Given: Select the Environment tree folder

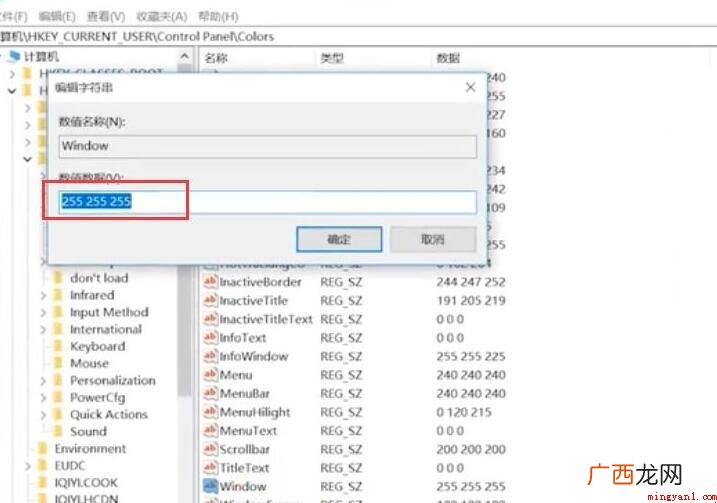Looking at the screenshot, I should (90, 449).
